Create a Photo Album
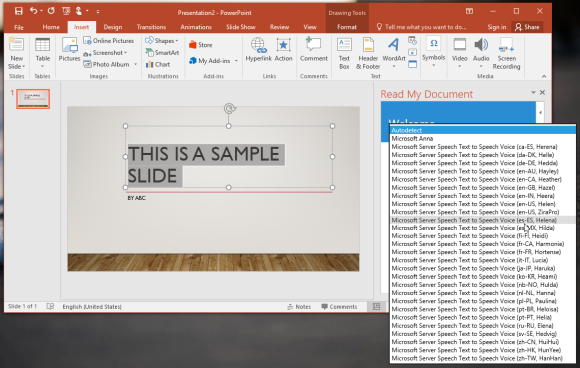Image resolution: width=580 pixels, height=368 pixels. tap(107, 64)
